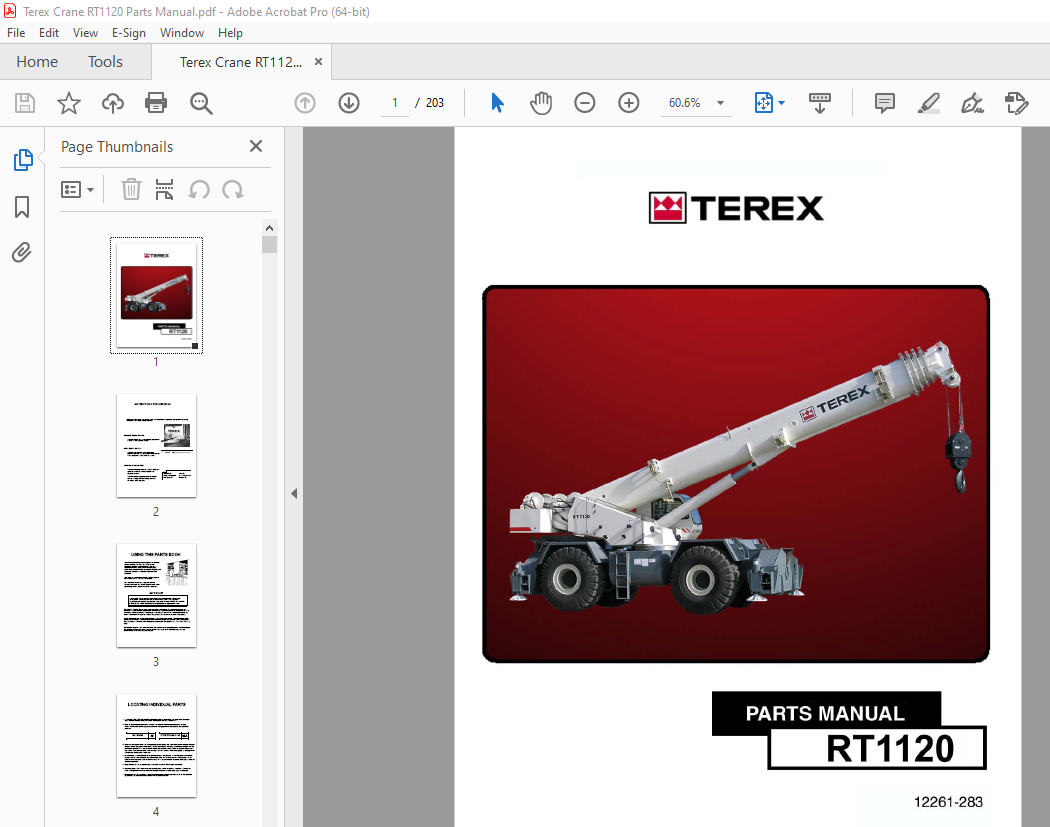Click the page number input field
Image resolution: width=1050 pixels, height=827 pixels.
395,103
